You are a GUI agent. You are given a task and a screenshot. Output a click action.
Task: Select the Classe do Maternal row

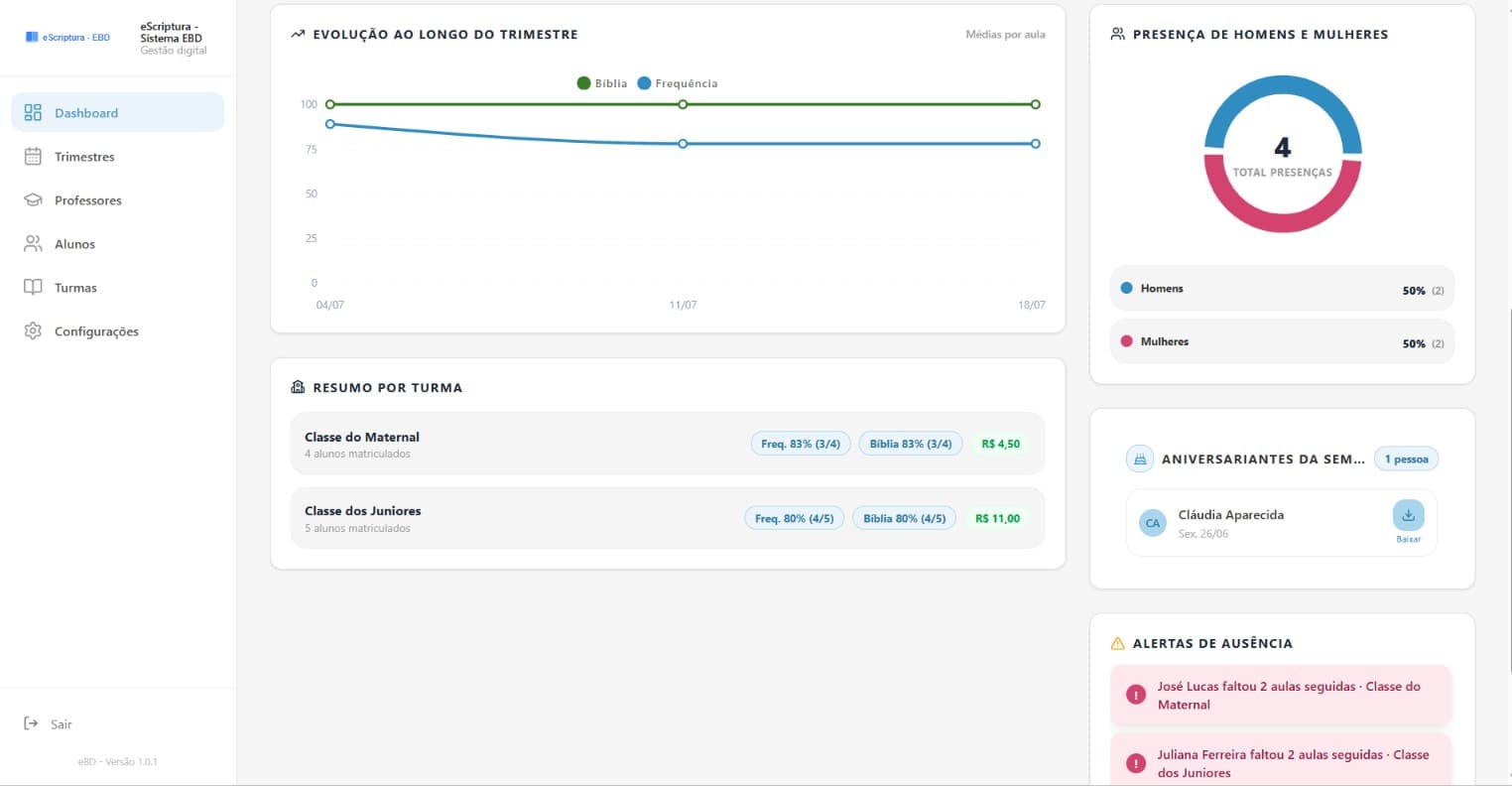click(x=668, y=444)
